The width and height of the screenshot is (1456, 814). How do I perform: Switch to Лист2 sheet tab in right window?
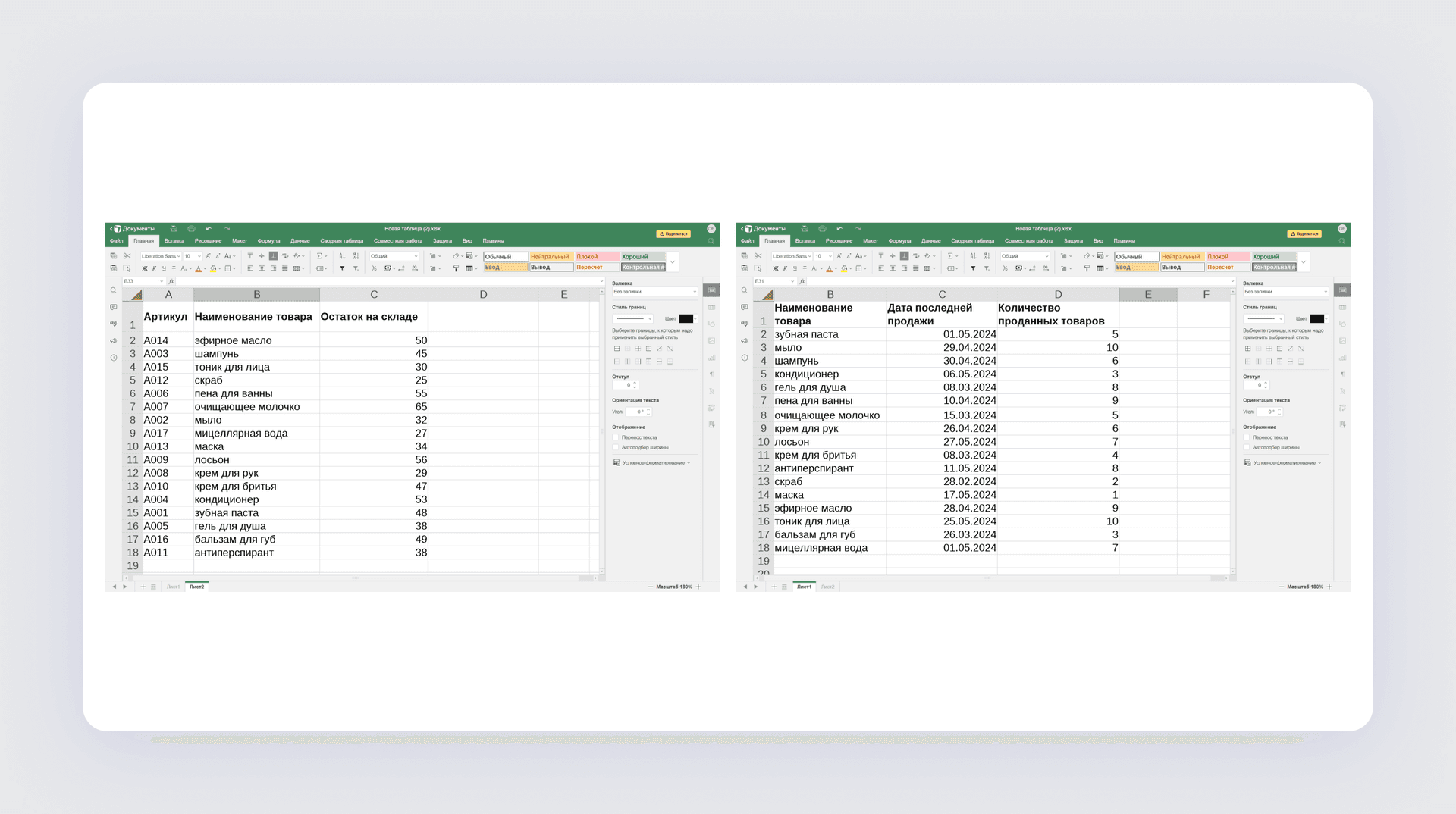point(828,587)
